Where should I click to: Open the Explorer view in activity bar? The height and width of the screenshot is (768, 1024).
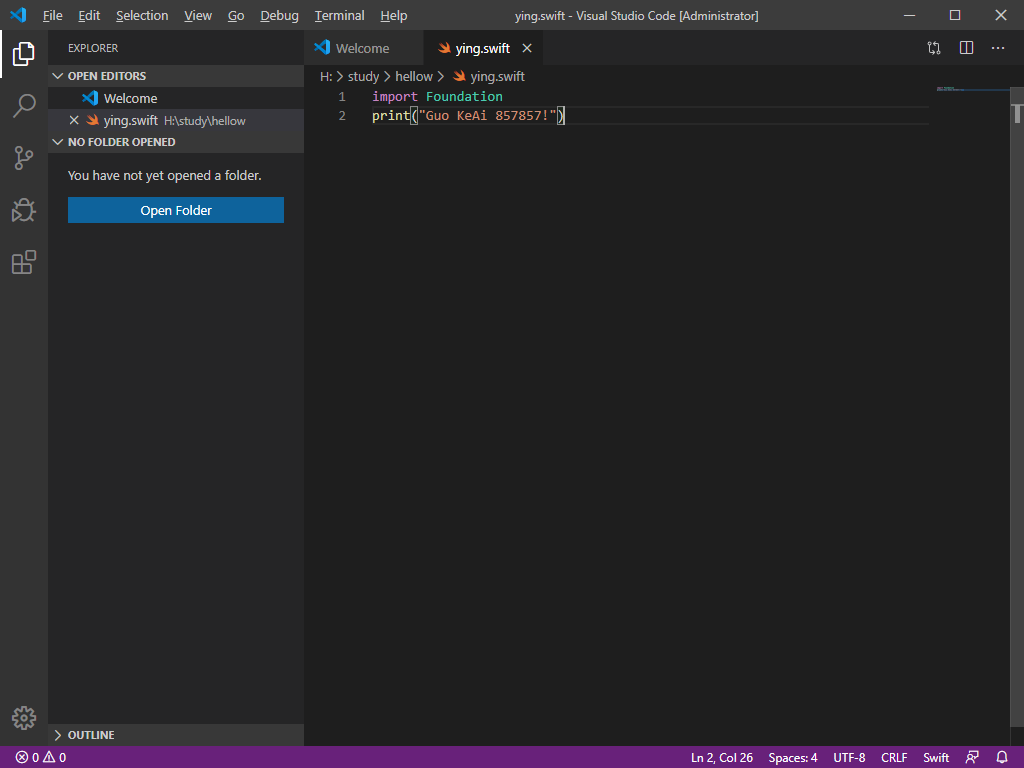pos(24,54)
